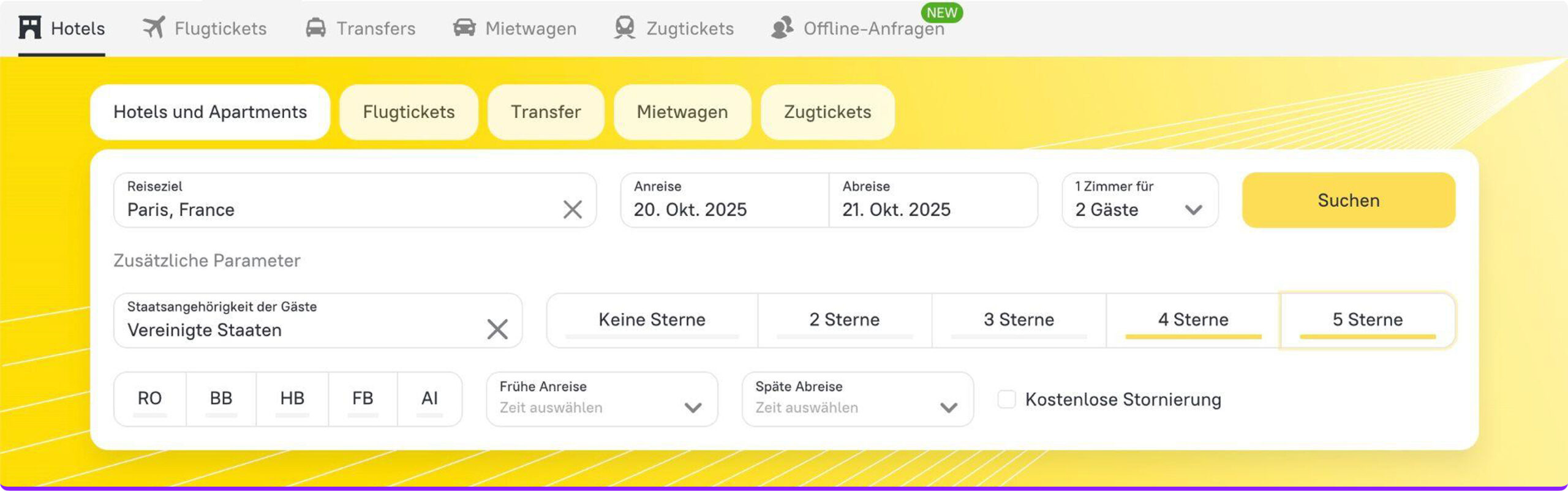Expand the Frühe Anreise time dropdown
1568x491 pixels.
click(x=601, y=399)
